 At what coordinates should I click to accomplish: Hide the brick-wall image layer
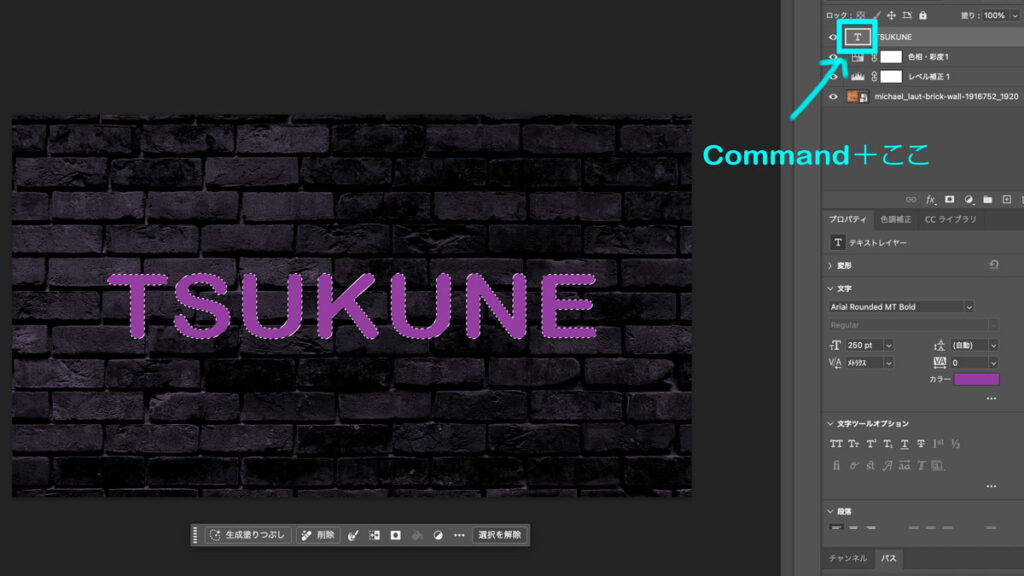833,97
